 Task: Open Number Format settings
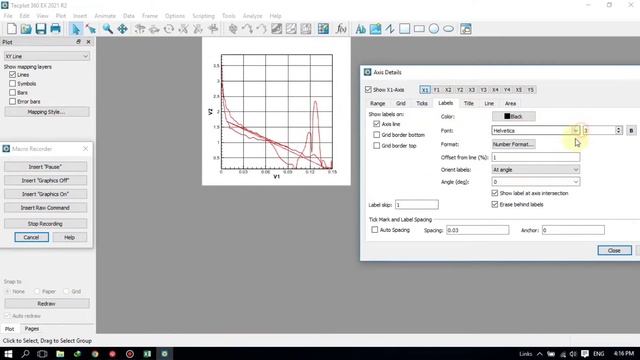tap(513, 144)
